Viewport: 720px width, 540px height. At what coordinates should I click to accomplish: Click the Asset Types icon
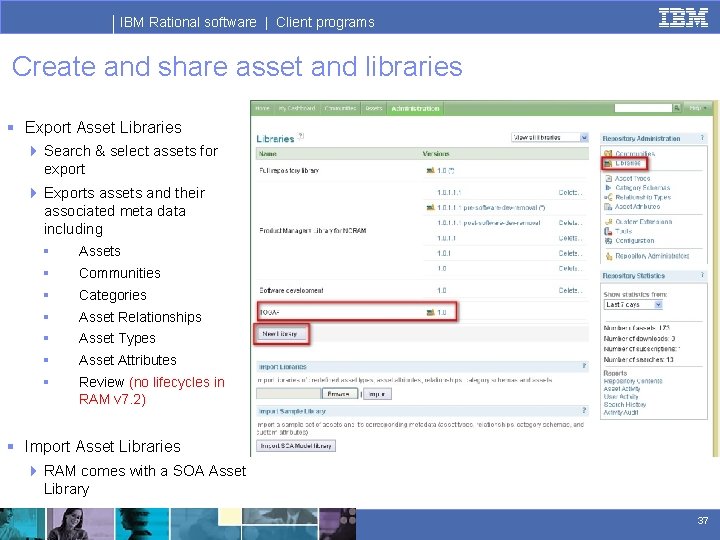point(608,178)
